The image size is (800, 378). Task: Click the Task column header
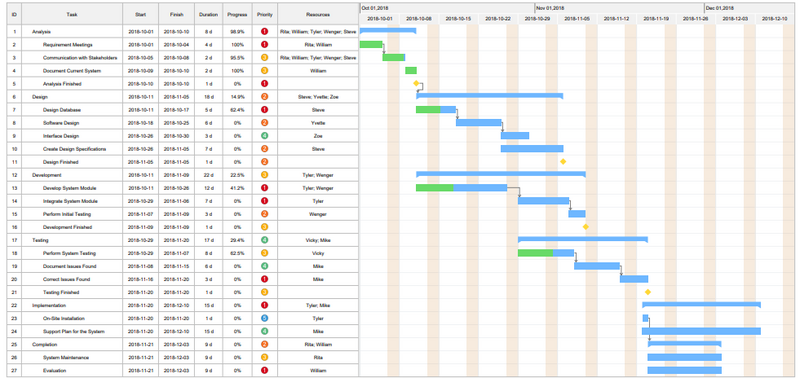point(72,14)
